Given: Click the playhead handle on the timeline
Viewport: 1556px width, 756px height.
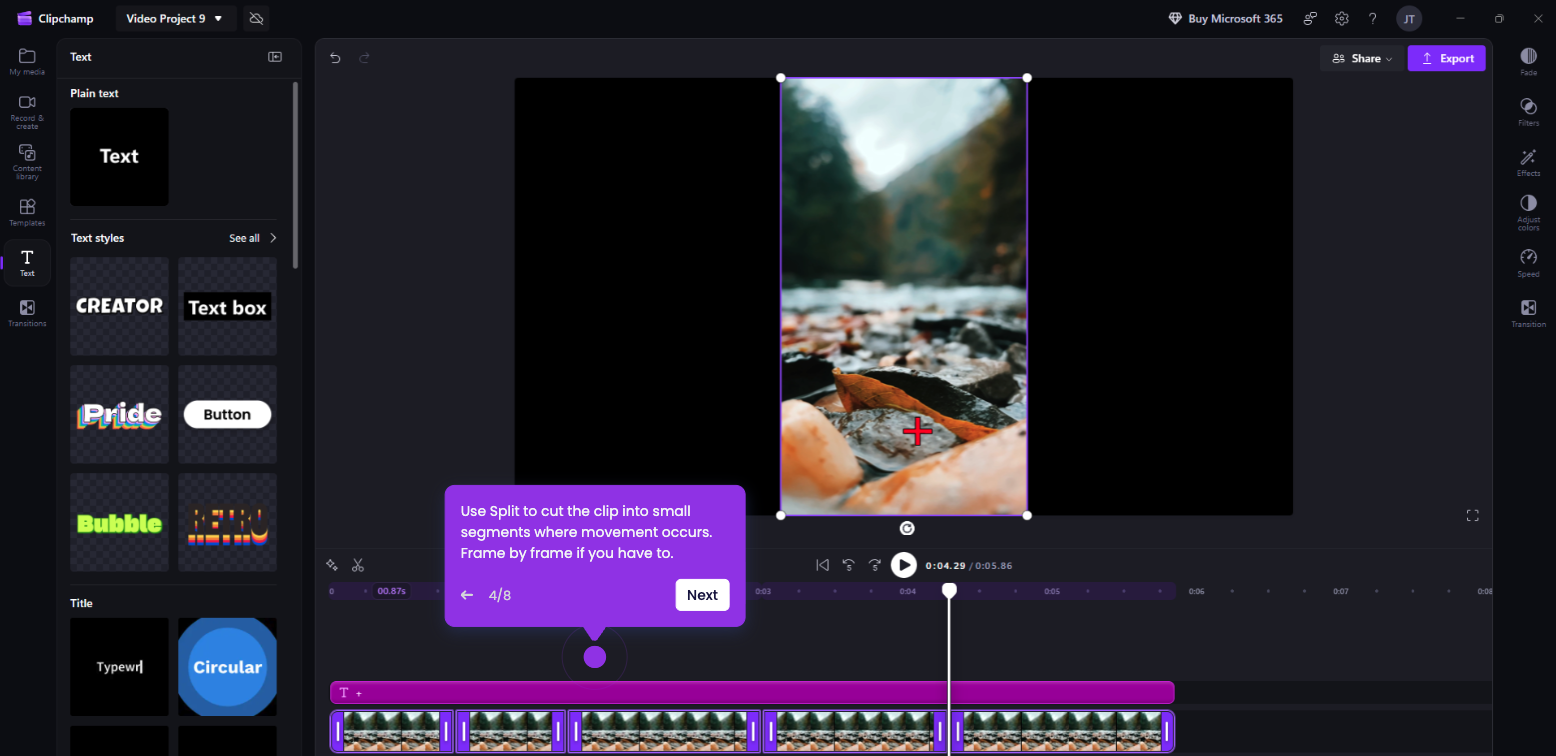Looking at the screenshot, I should tap(949, 591).
